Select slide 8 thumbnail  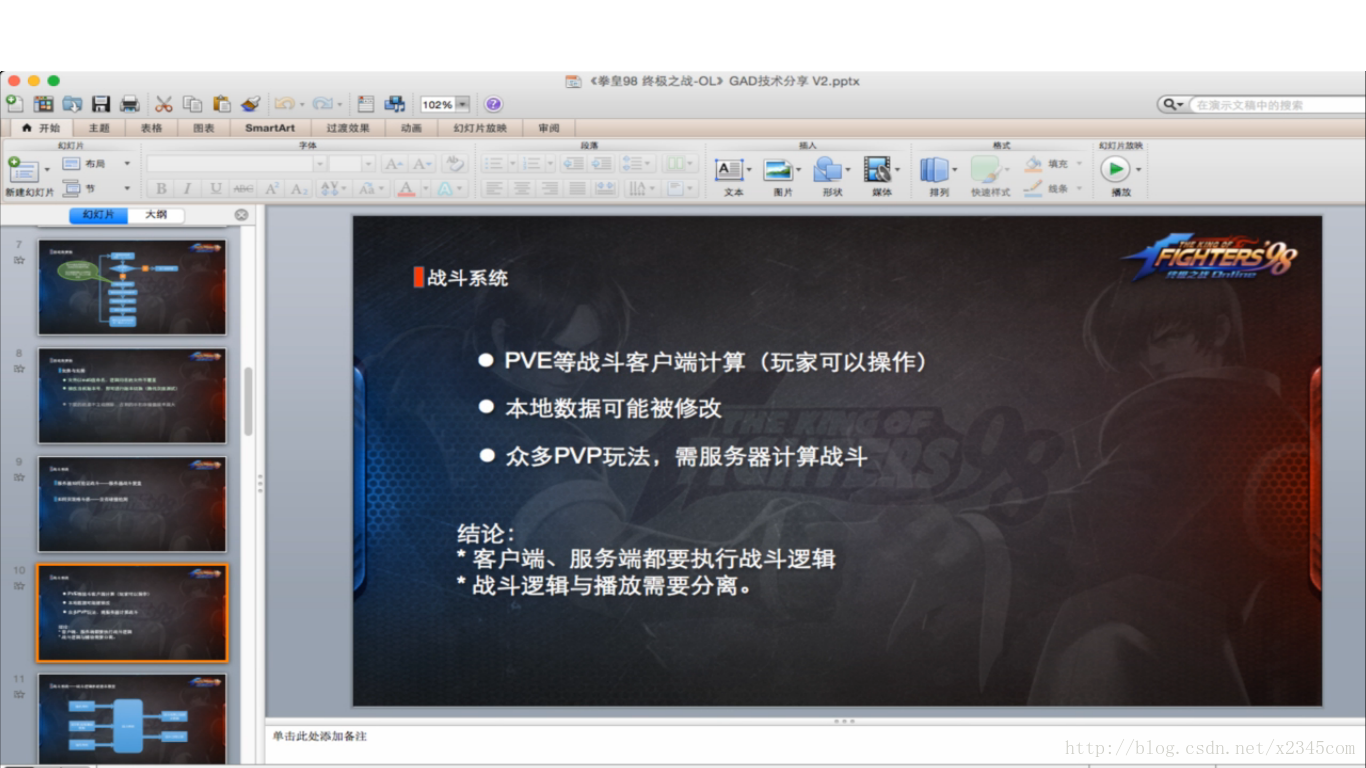[132, 396]
